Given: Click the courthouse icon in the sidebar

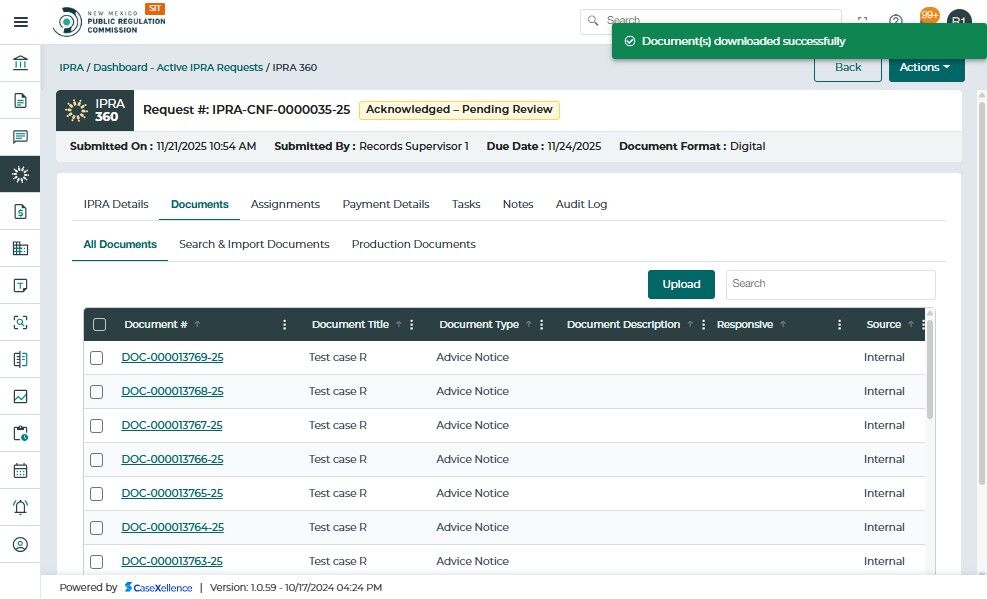Looking at the screenshot, I should (20, 64).
